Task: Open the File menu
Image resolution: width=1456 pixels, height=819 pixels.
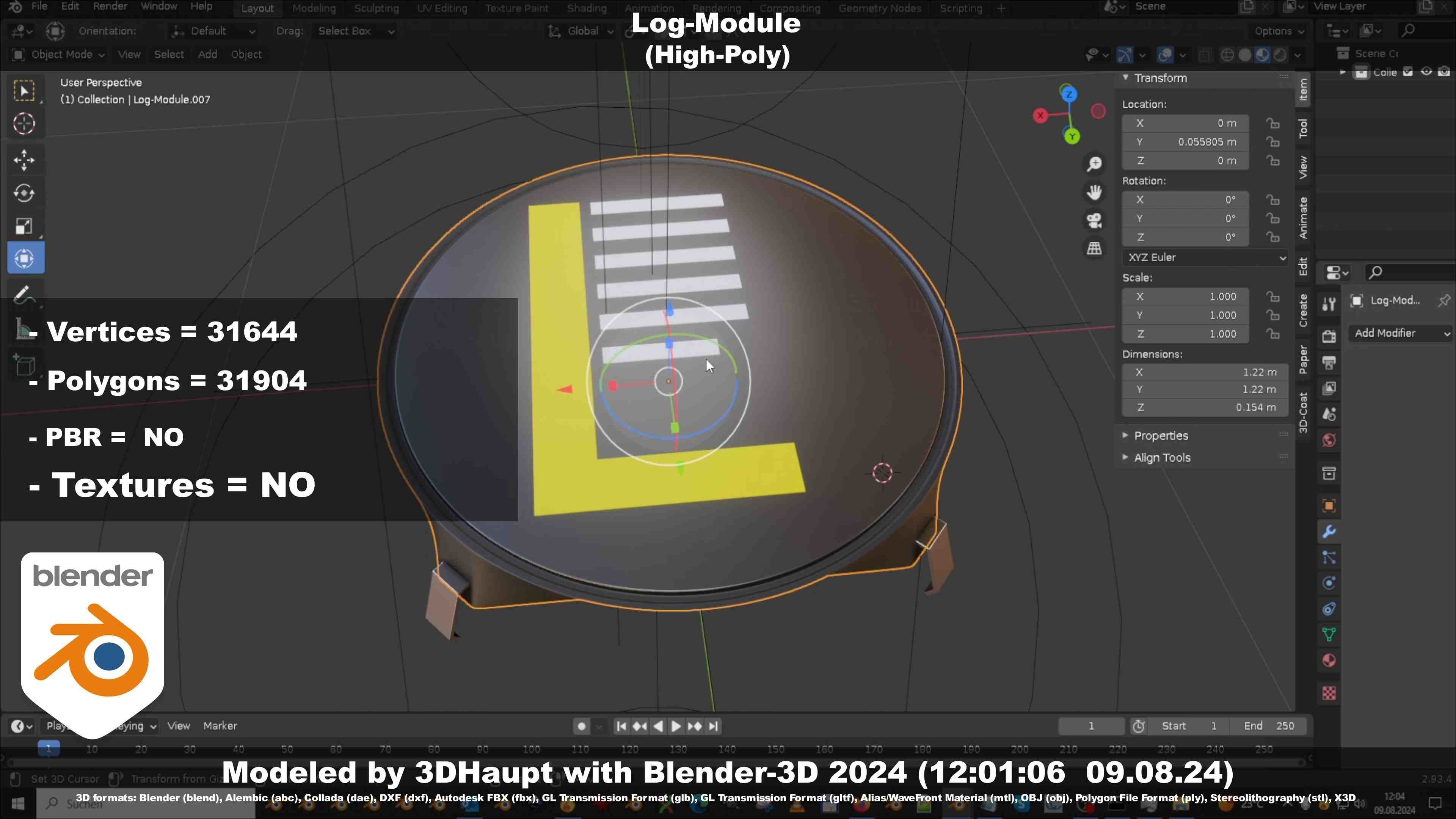Action: [39, 7]
